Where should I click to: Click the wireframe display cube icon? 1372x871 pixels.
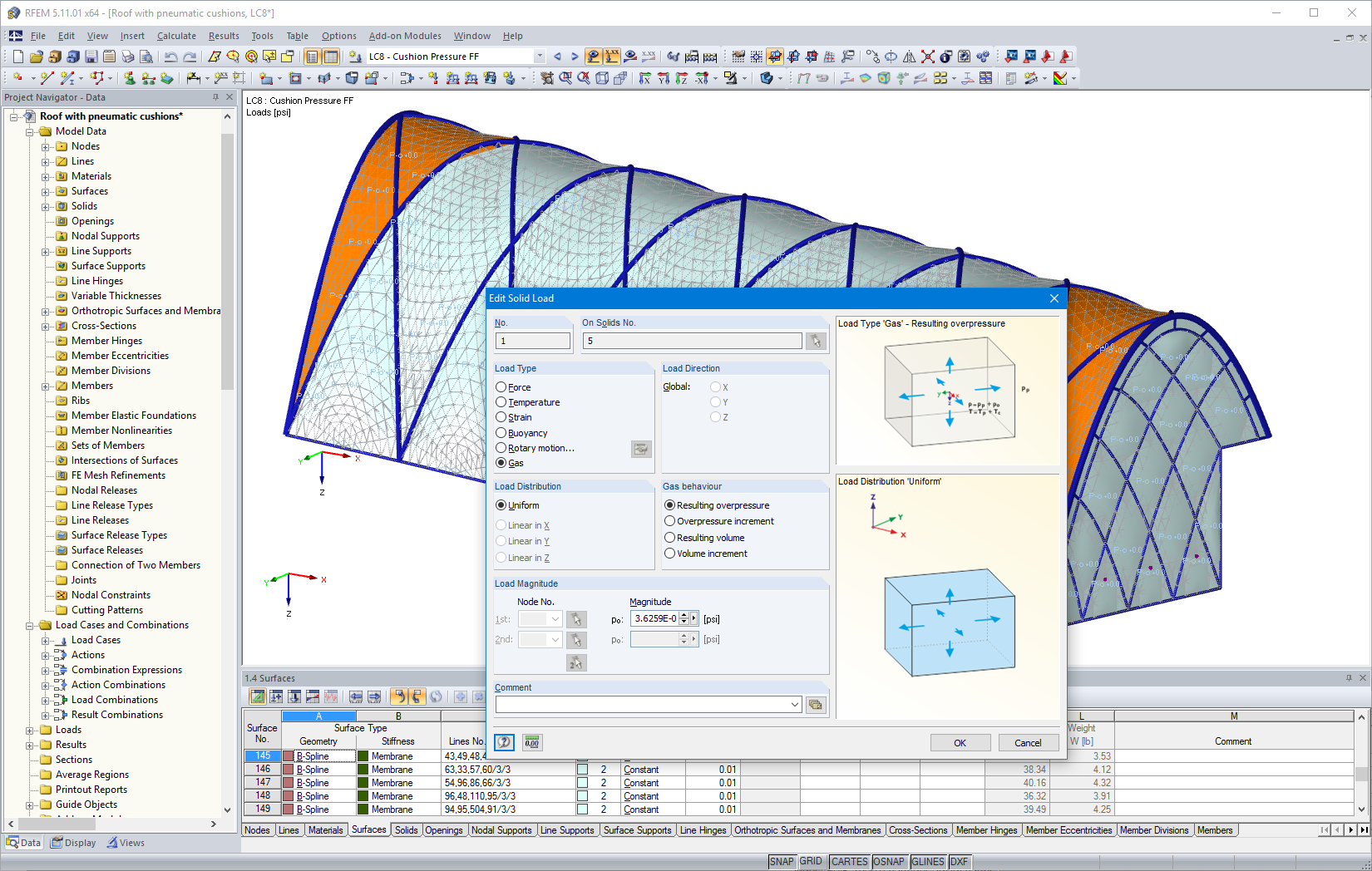[602, 78]
